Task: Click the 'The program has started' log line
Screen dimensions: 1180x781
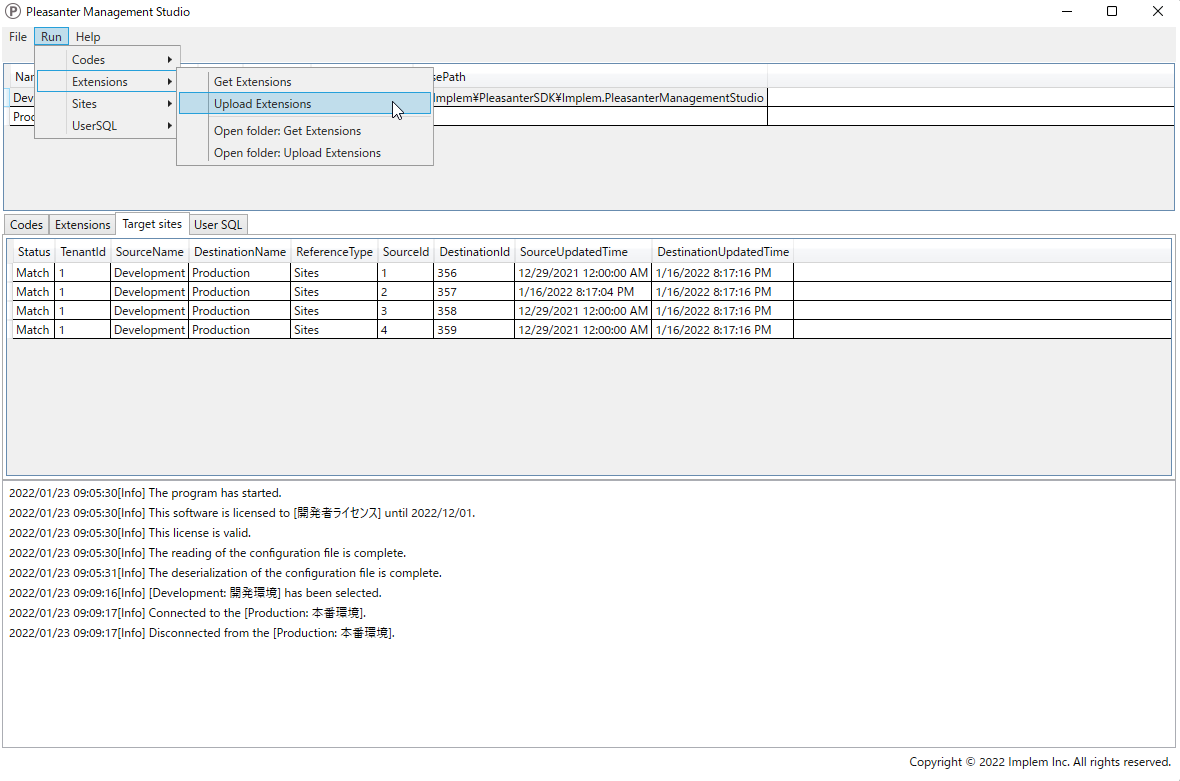Action: [145, 493]
